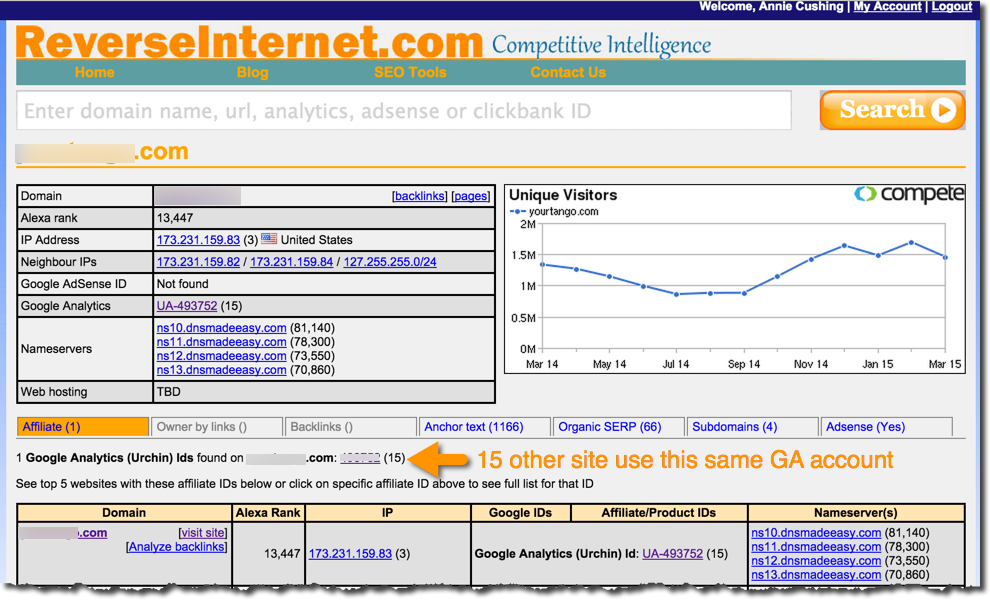Focus the domain search input field
This screenshot has height=601, width=990.
(x=403, y=110)
